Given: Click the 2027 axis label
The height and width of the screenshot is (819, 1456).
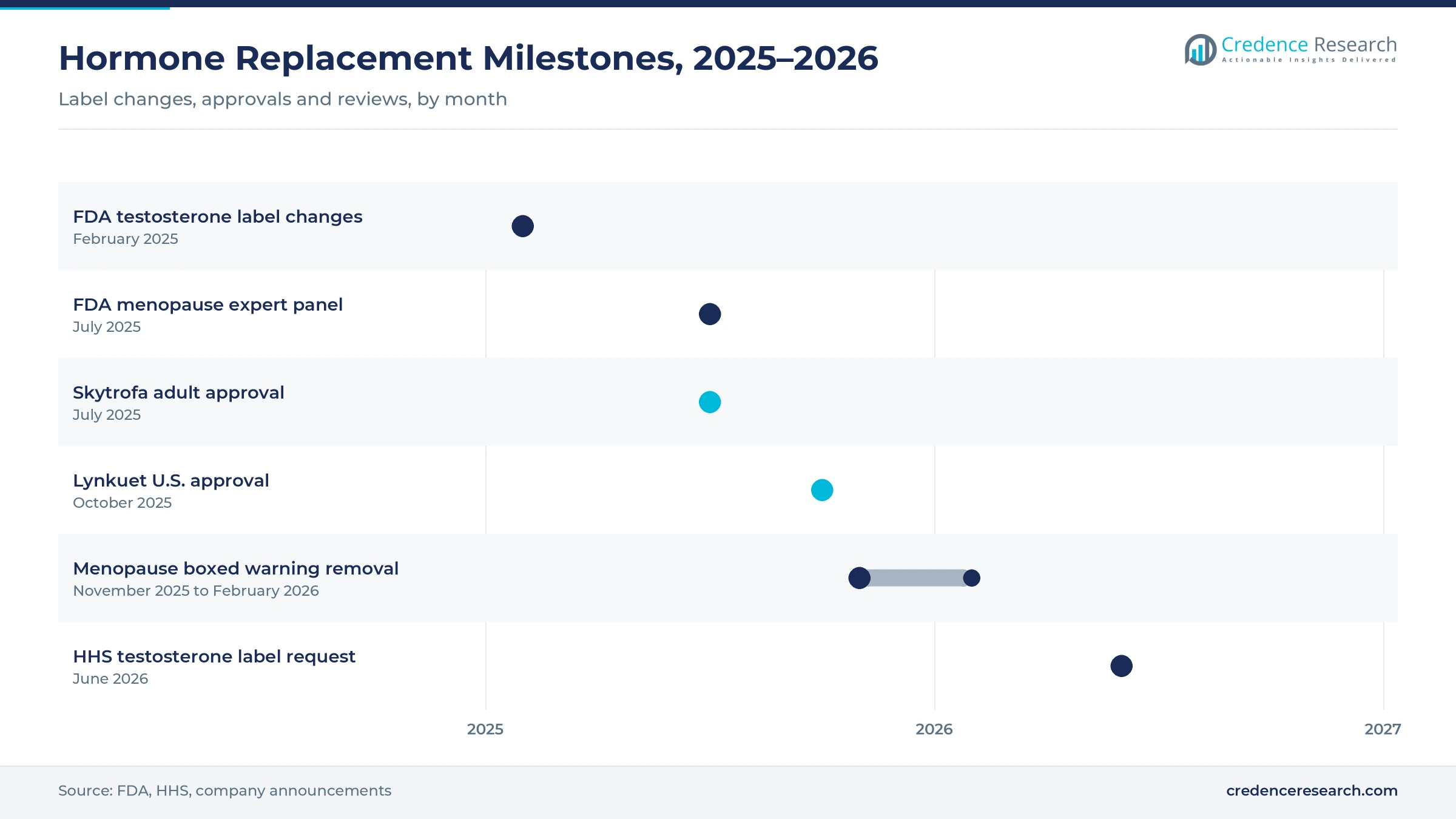Looking at the screenshot, I should [x=1383, y=729].
